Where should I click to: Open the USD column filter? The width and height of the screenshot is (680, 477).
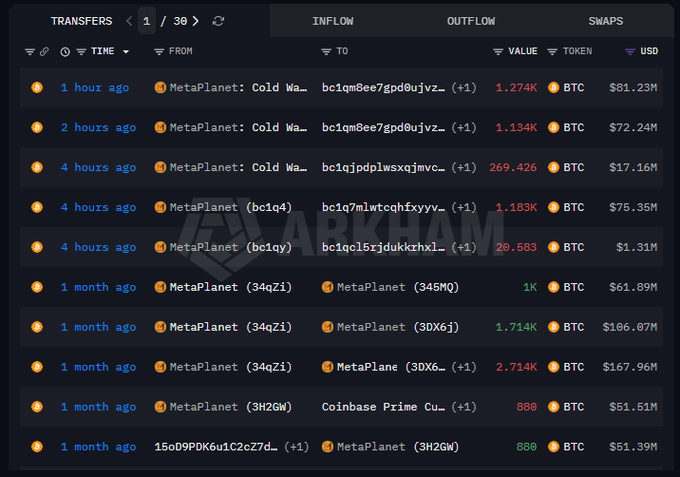pyautogui.click(x=630, y=52)
